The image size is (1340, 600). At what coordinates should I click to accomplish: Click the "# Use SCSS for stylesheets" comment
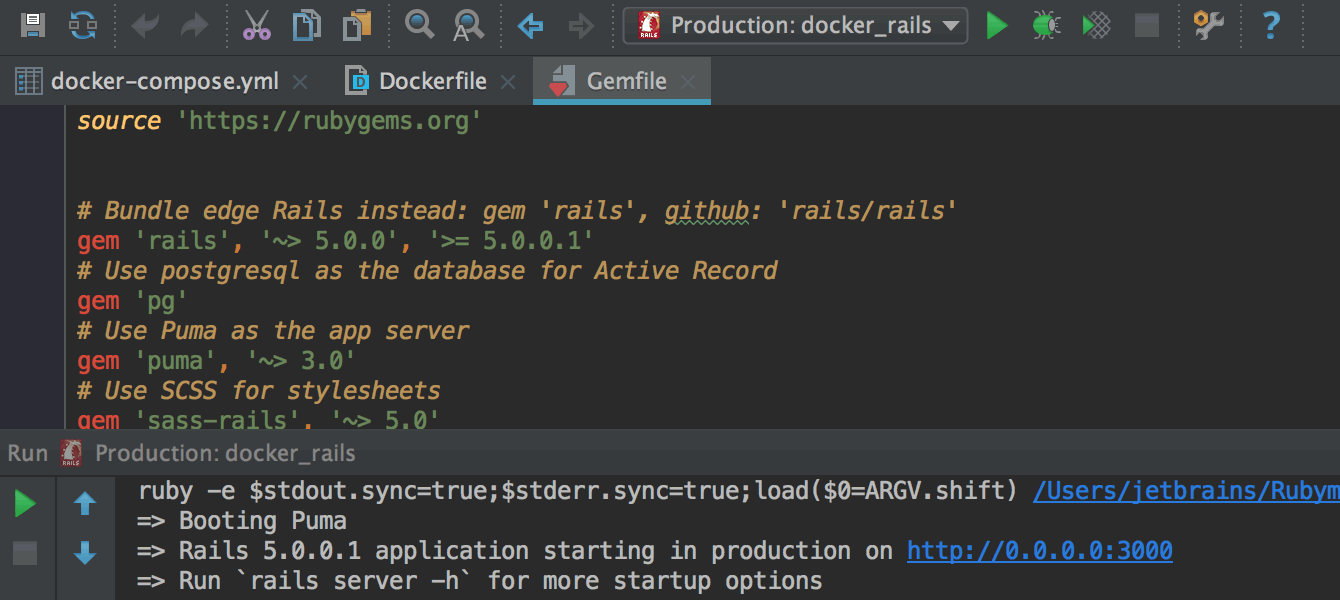tap(259, 390)
